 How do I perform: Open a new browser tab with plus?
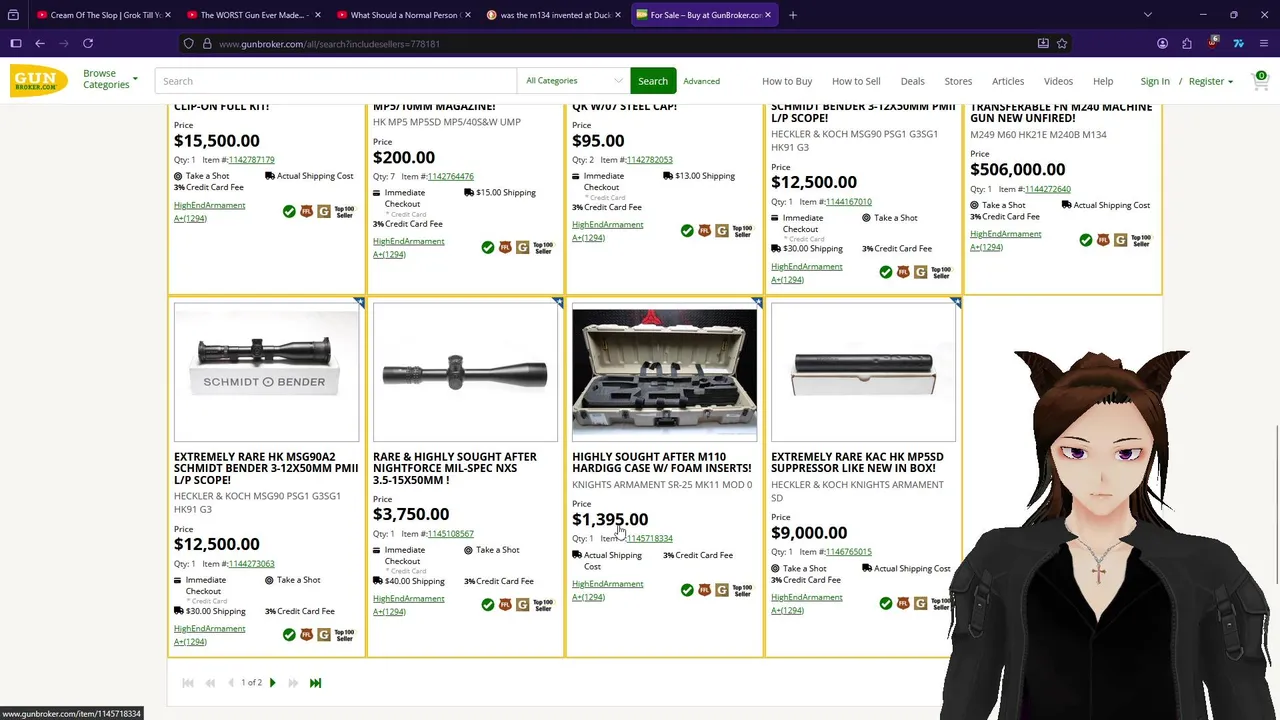[x=793, y=15]
